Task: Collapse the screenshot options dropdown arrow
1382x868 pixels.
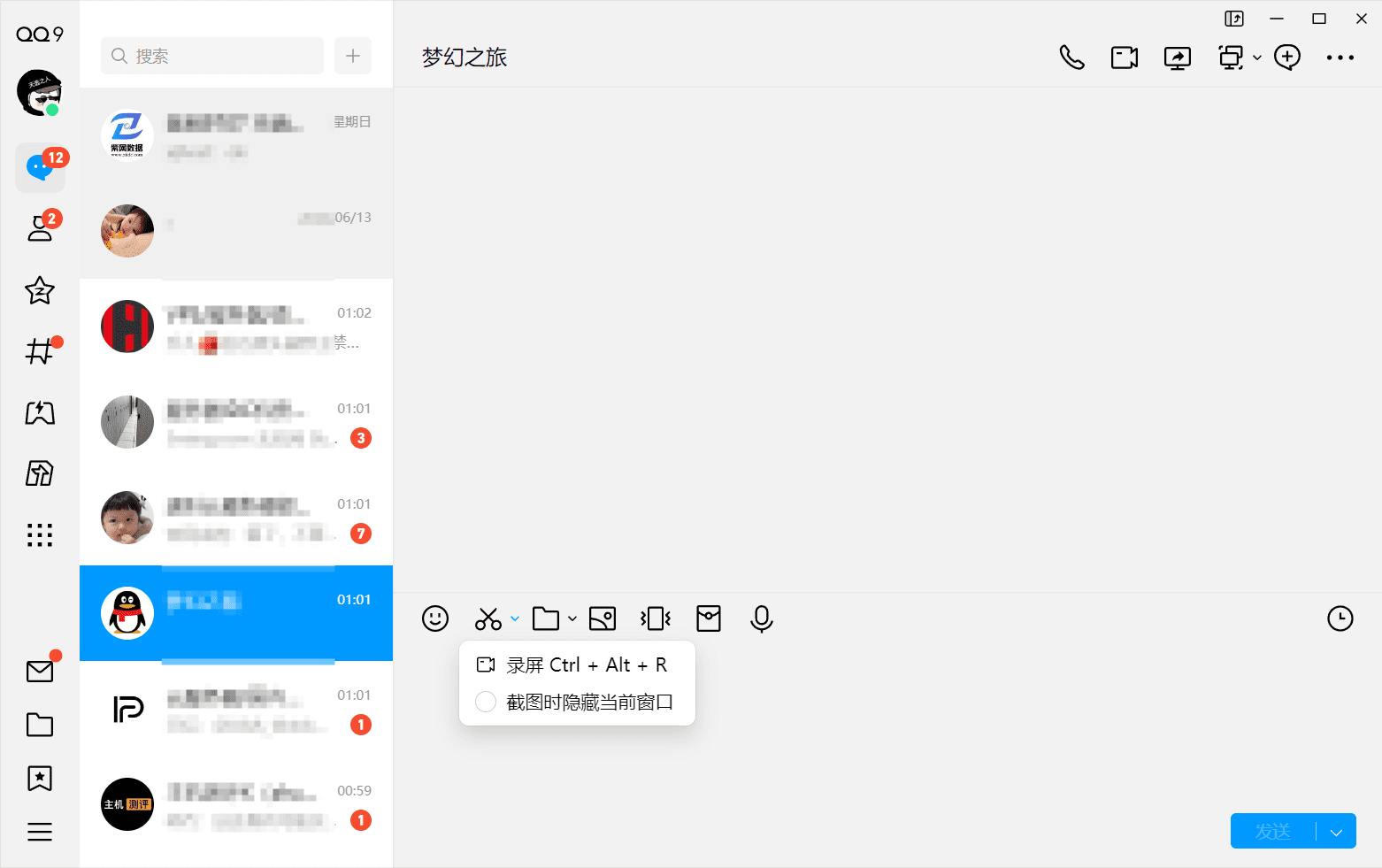Action: (515, 618)
